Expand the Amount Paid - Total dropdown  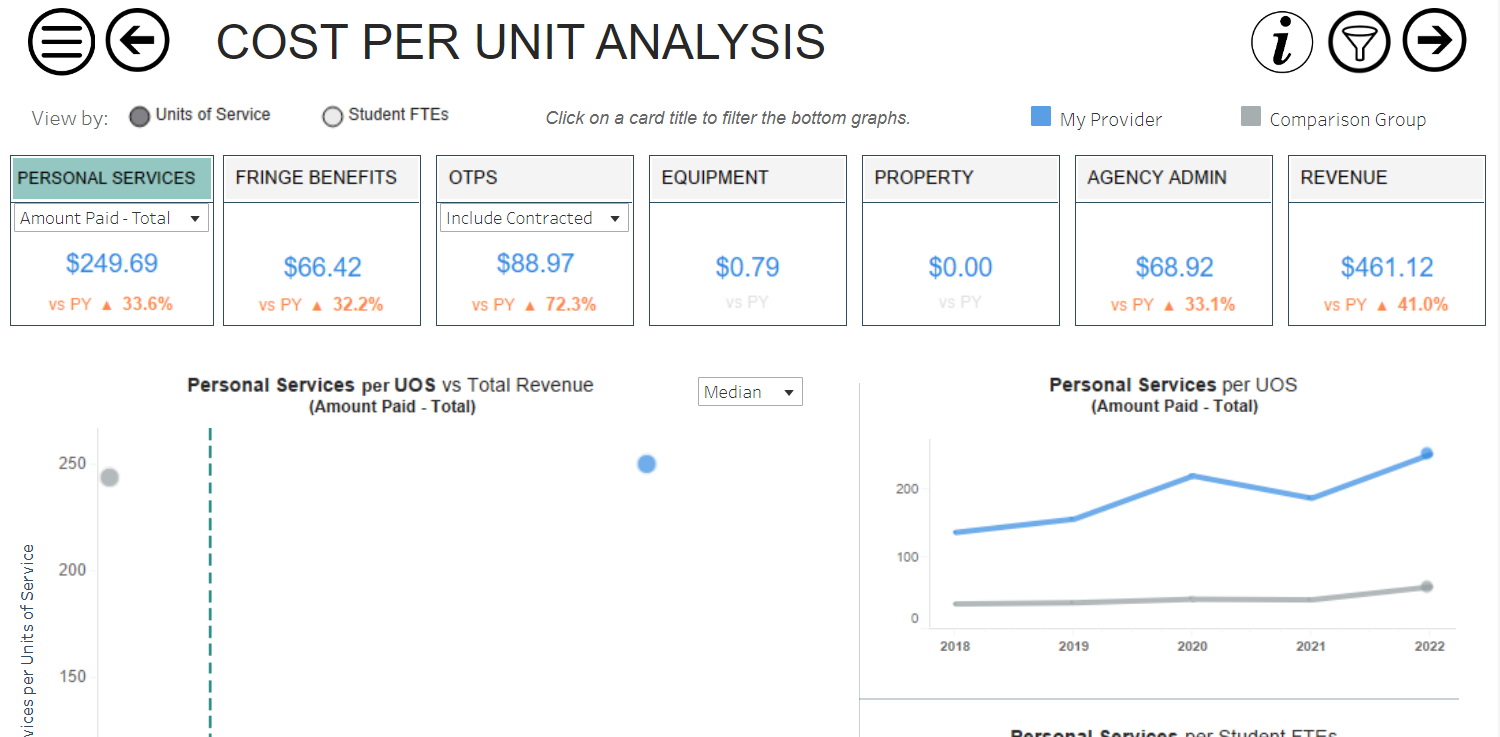(111, 218)
